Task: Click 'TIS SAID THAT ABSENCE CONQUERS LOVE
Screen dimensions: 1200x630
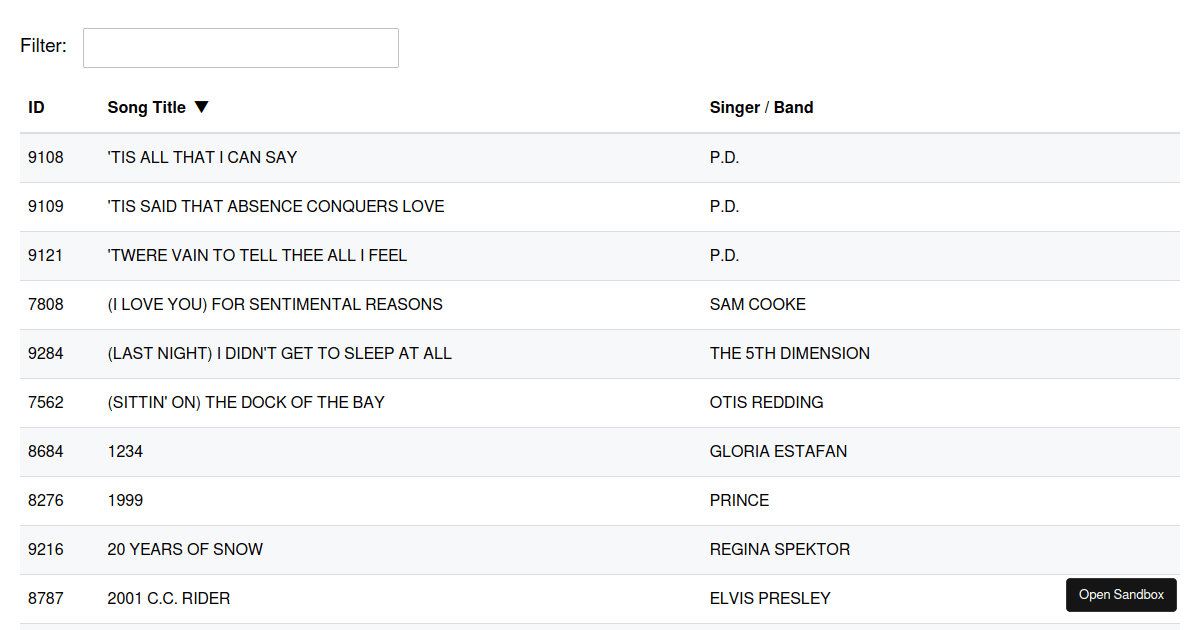Action: [276, 206]
